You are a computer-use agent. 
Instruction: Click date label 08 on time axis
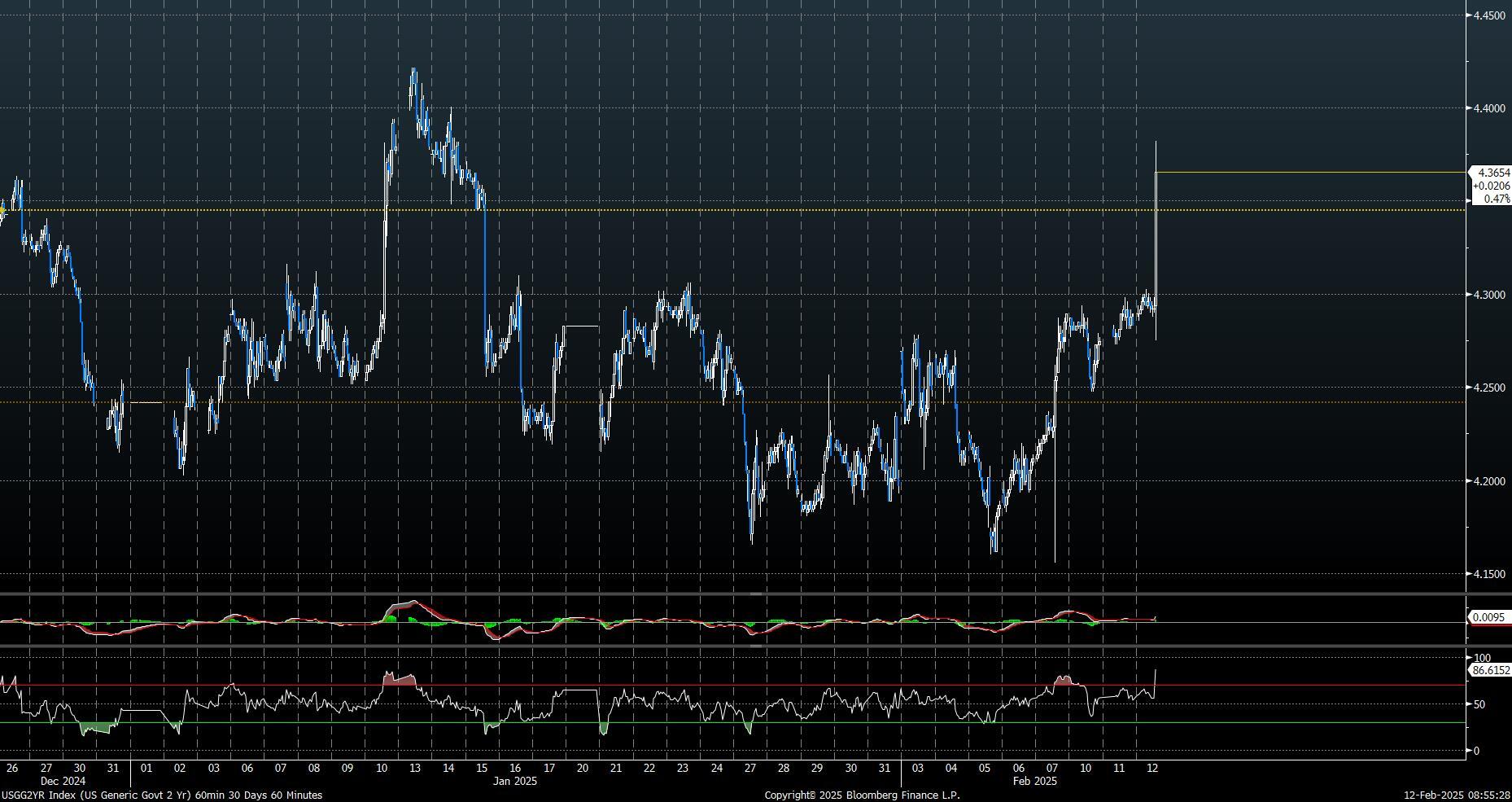314,768
